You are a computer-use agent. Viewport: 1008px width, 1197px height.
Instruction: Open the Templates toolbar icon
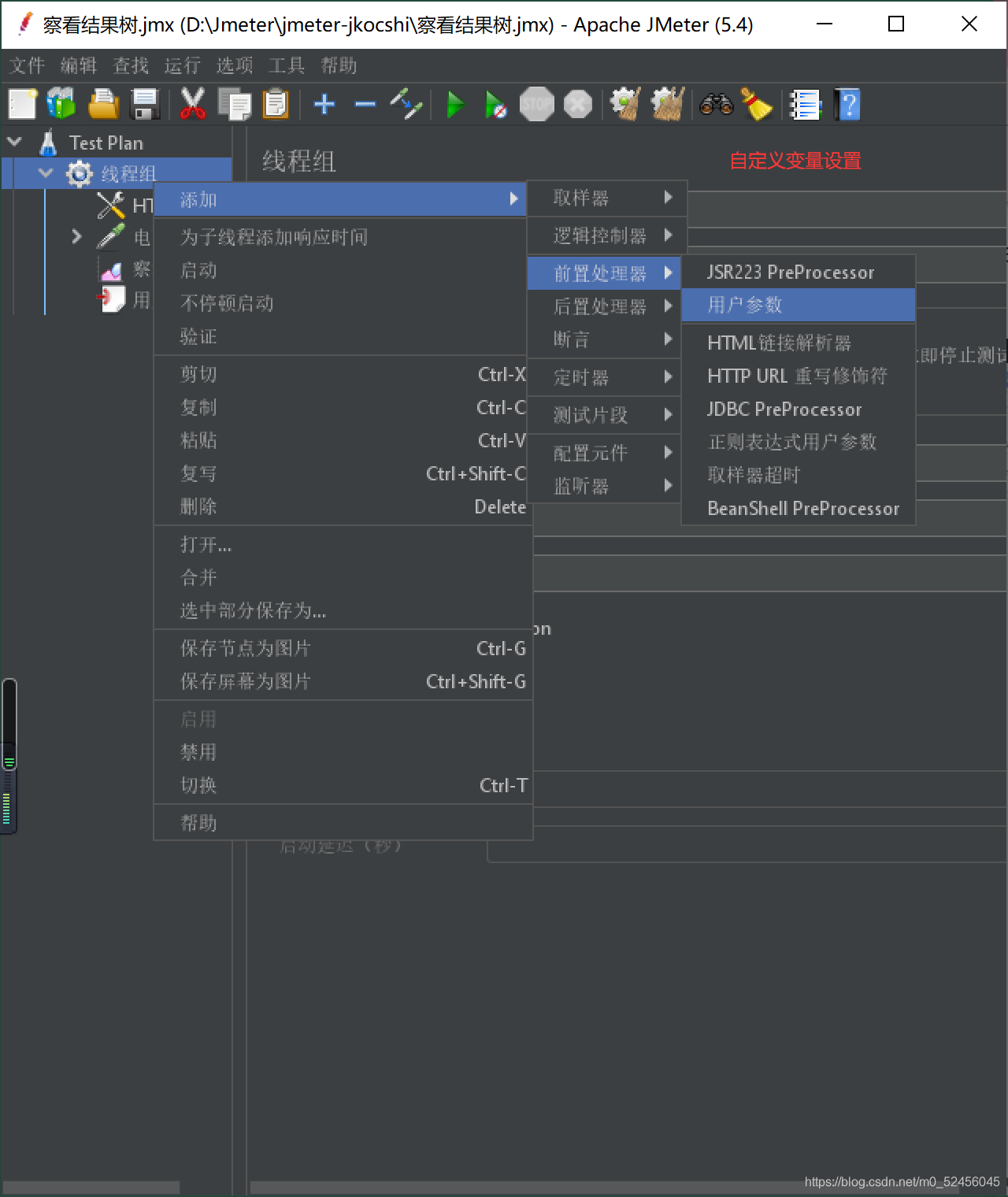[x=61, y=104]
